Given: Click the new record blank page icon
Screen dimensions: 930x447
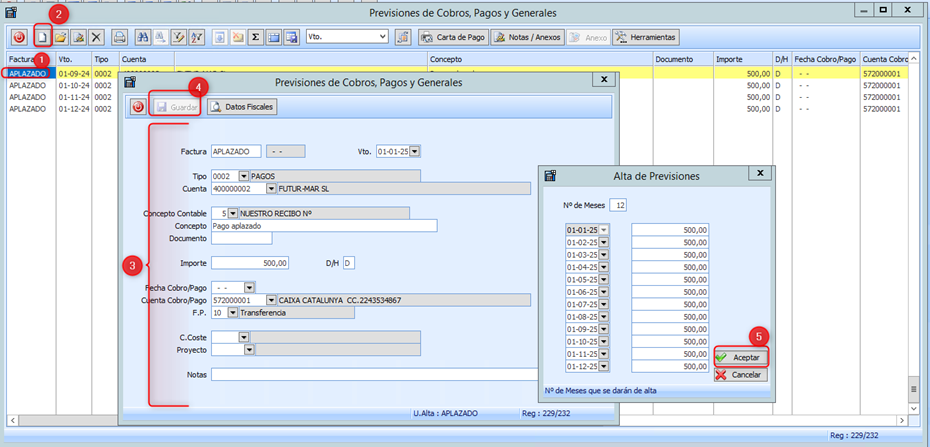Looking at the screenshot, I should click(x=43, y=37).
